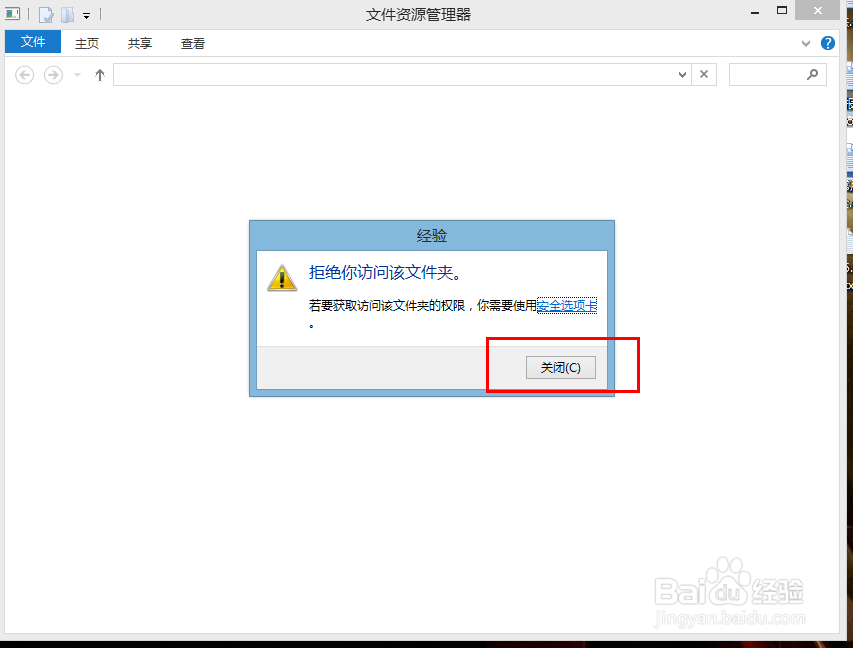Click the search magnifier icon in search box

coord(812,74)
